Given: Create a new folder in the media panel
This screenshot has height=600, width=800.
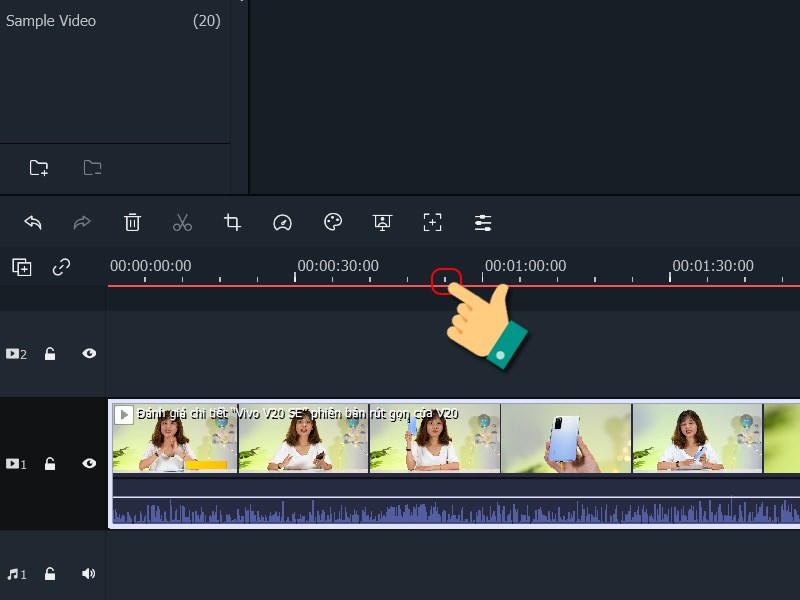Looking at the screenshot, I should click(x=37, y=167).
